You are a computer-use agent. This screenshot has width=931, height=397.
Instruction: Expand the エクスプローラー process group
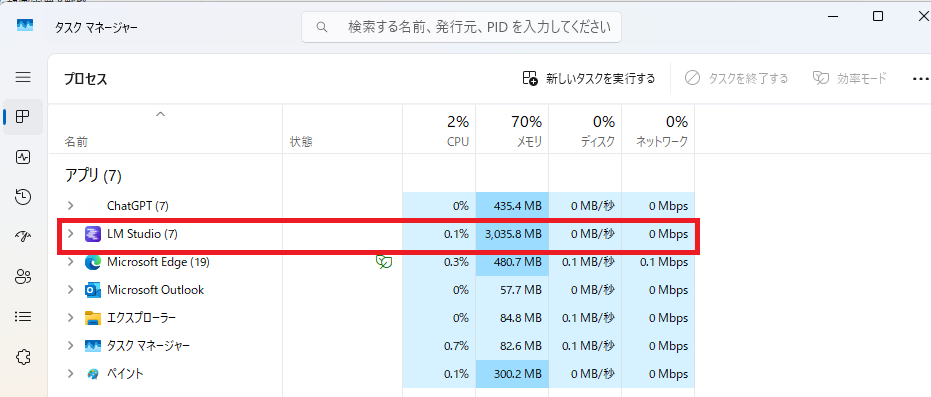(x=71, y=317)
